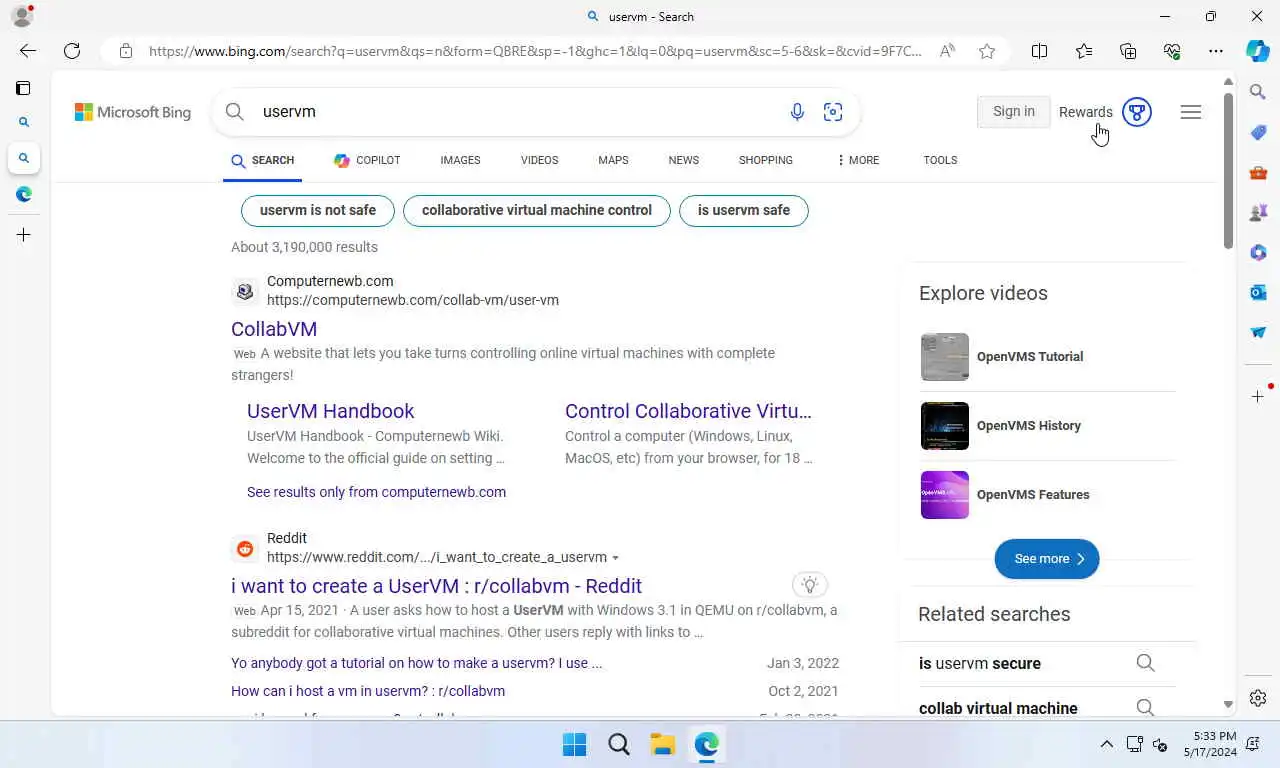Open sidebar Games chess icon

tap(1258, 212)
